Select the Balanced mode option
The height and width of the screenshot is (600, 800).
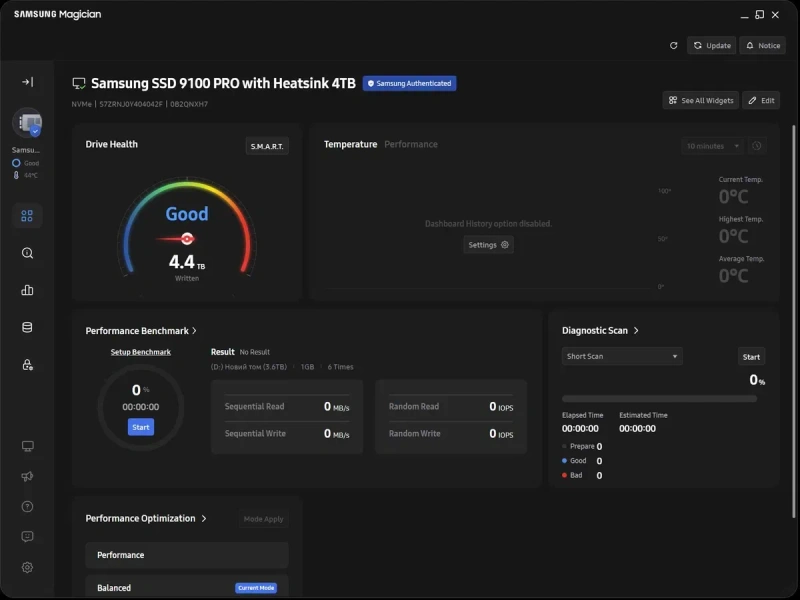(x=187, y=587)
